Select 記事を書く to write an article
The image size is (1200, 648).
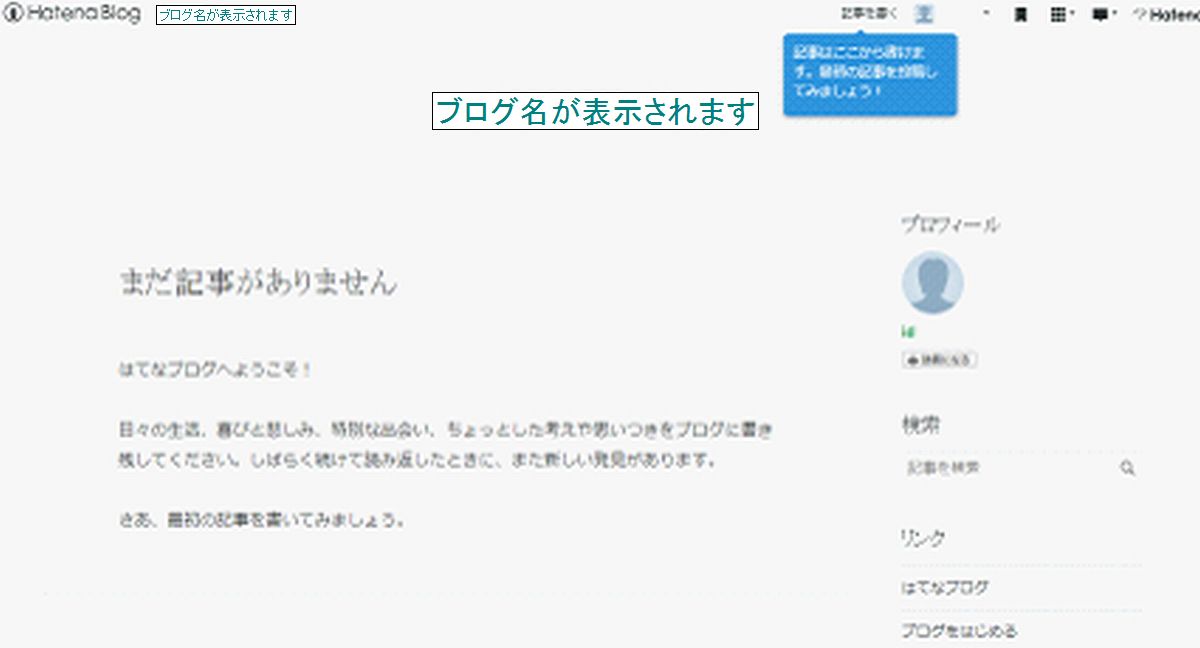865,12
